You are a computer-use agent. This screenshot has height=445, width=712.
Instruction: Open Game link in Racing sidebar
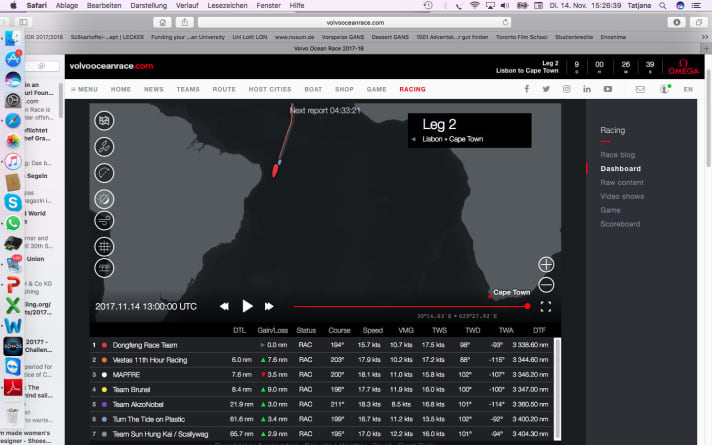click(x=610, y=210)
